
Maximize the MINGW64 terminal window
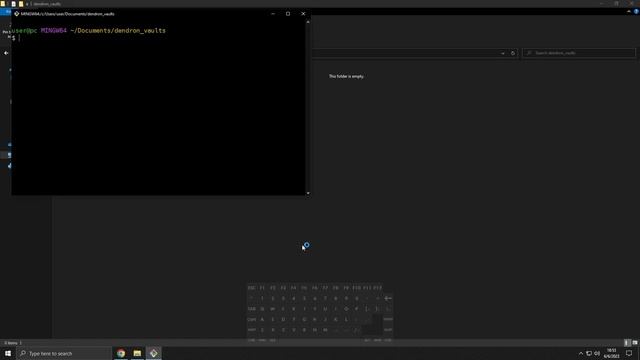[x=288, y=13]
